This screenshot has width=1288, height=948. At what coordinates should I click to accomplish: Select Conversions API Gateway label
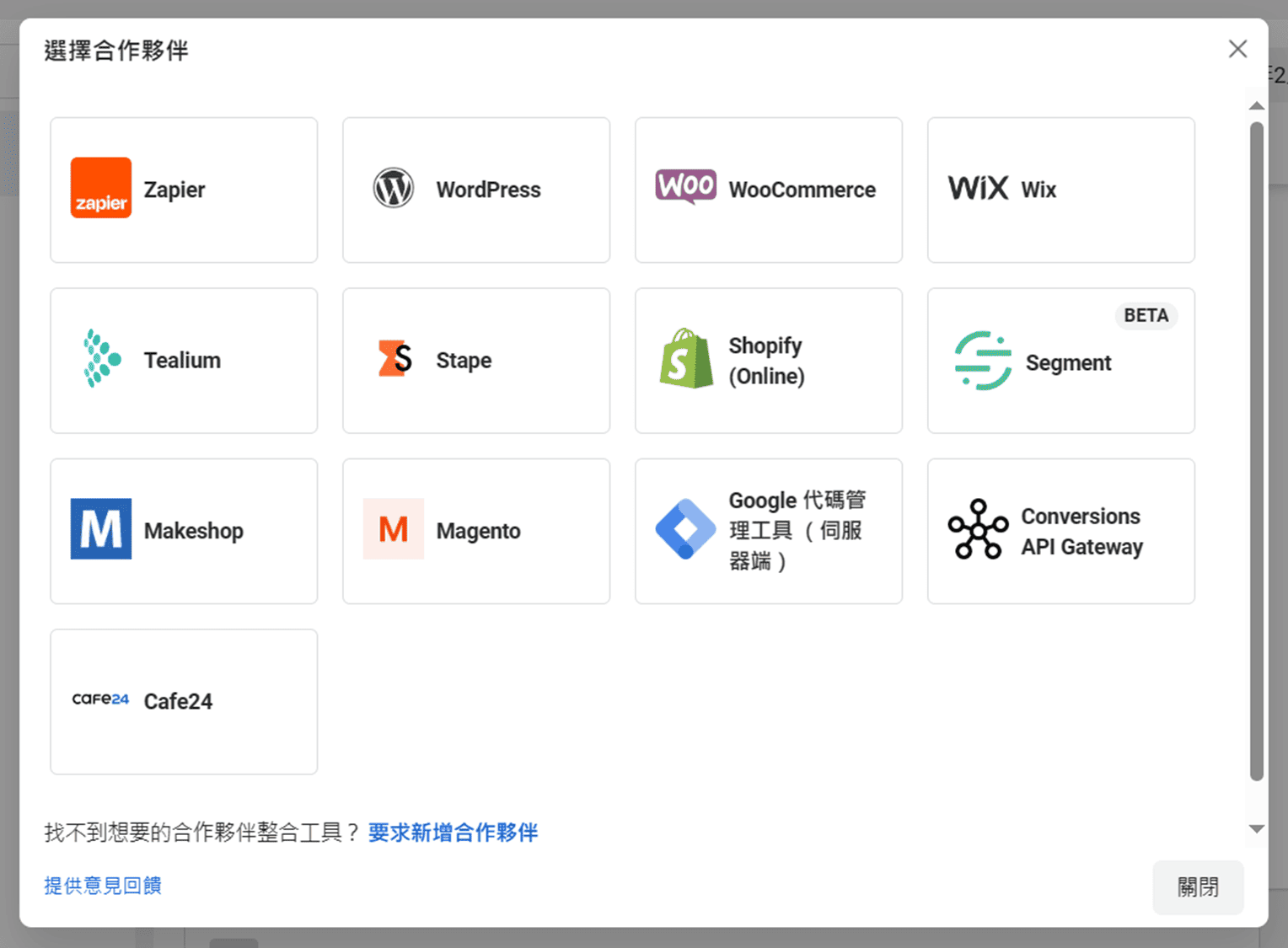[1082, 532]
